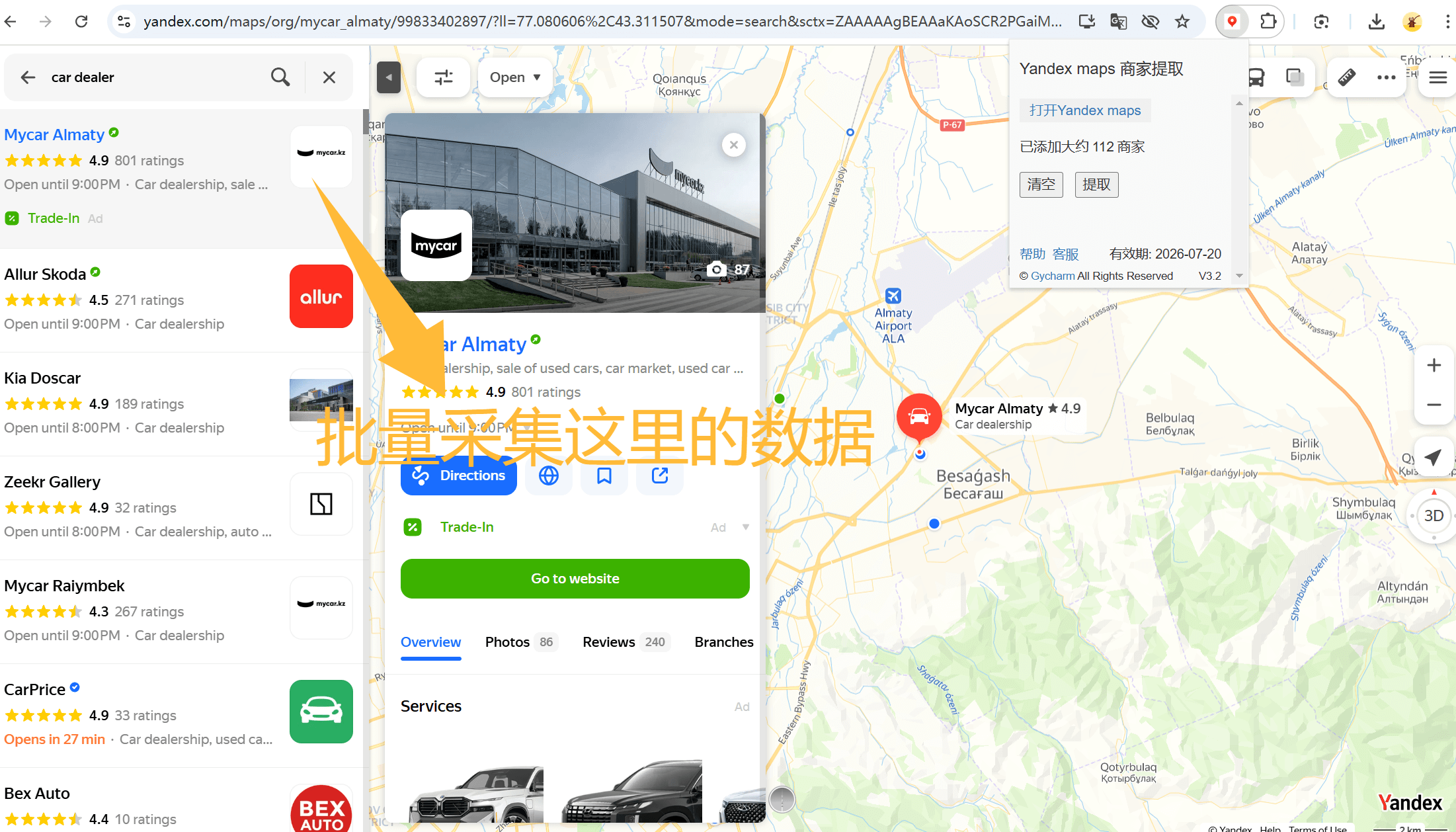Zoom out the map
This screenshot has height=832, width=1456.
[1434, 405]
